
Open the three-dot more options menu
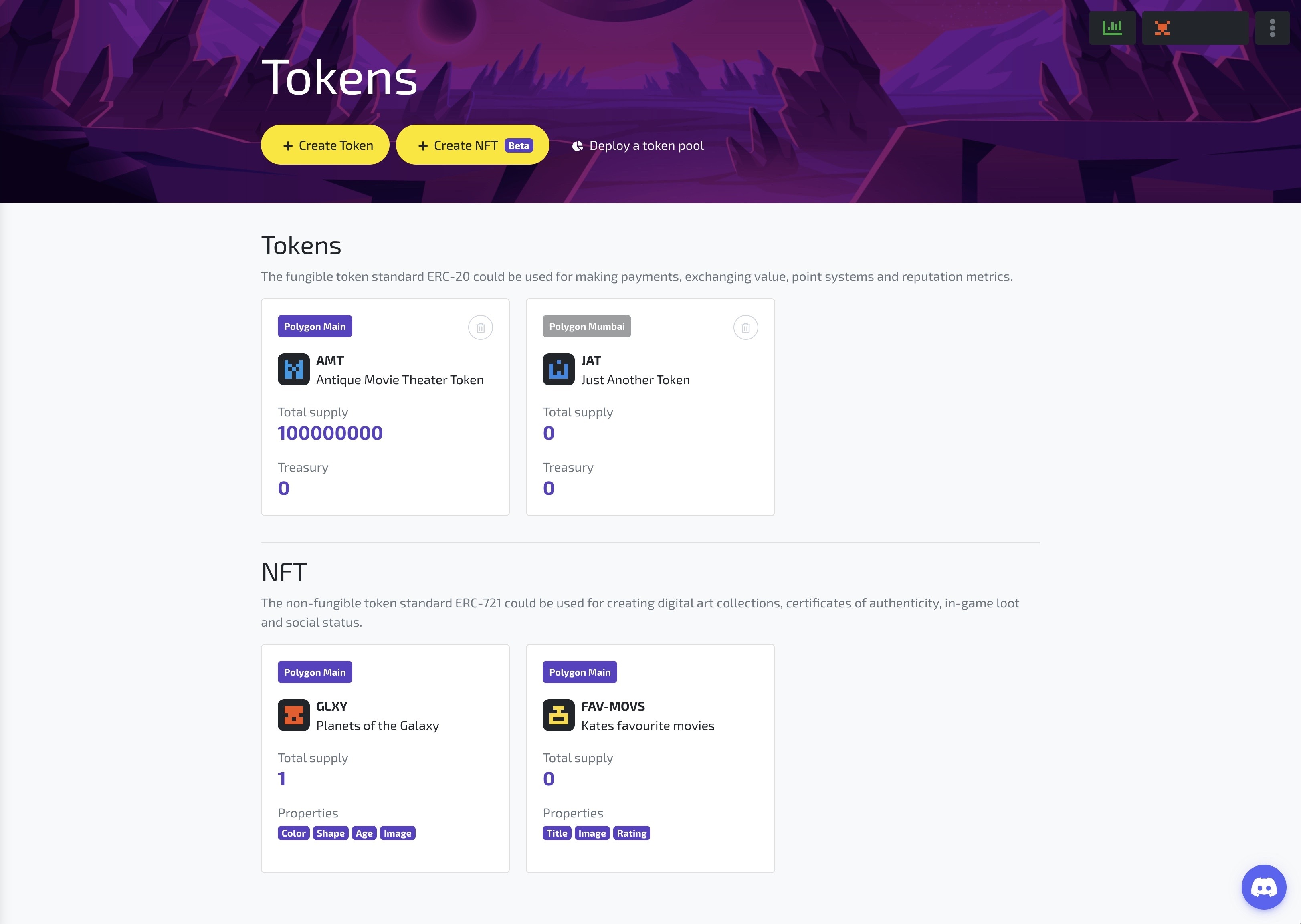pyautogui.click(x=1272, y=28)
